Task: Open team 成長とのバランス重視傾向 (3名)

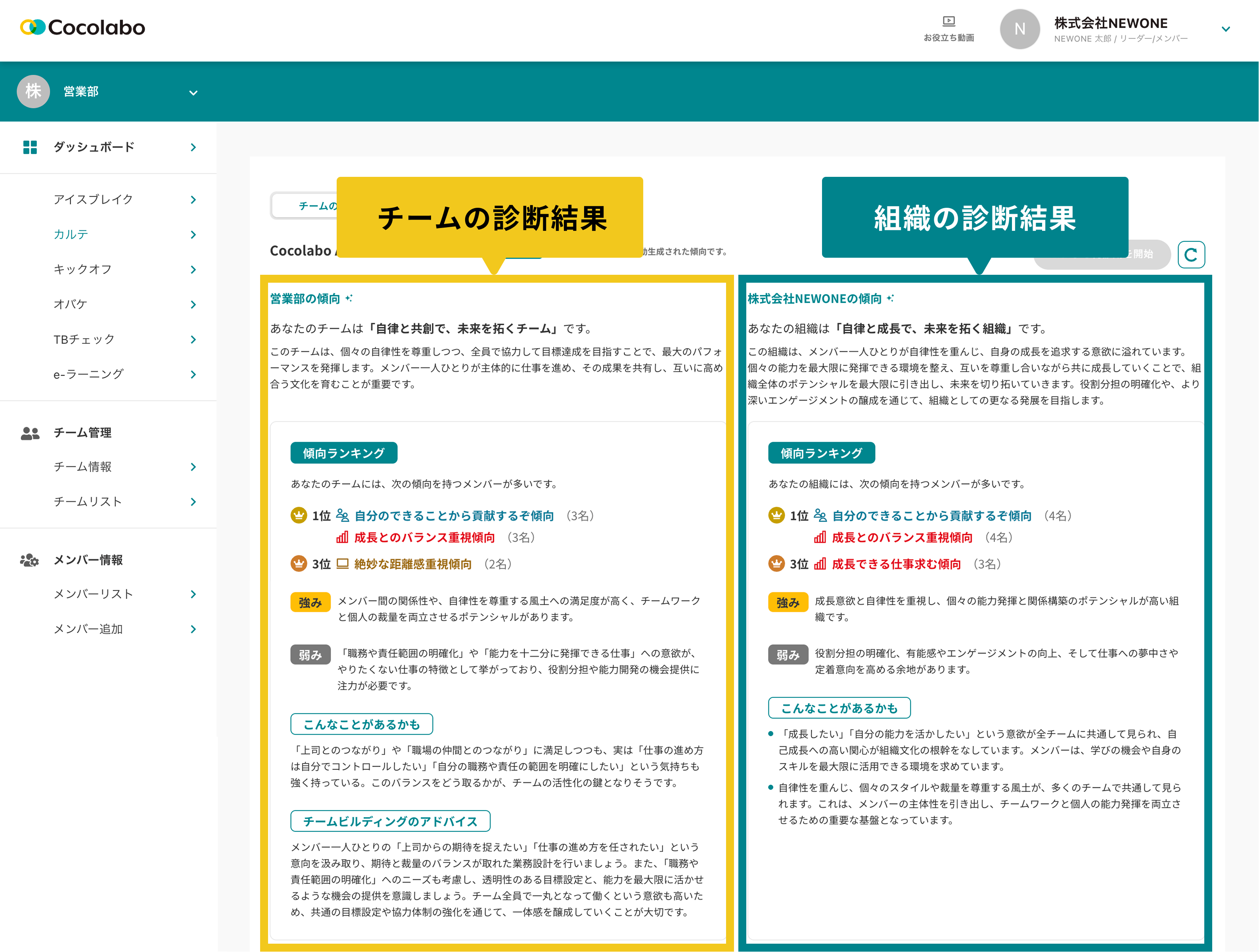Action: 424,537
